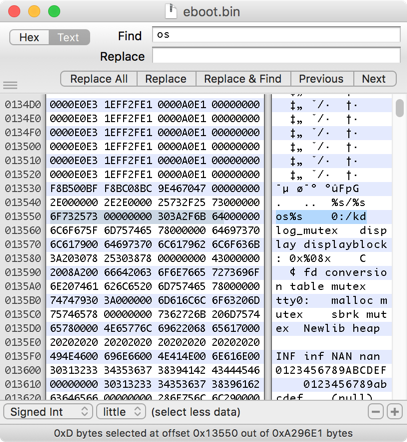Image resolution: width=407 pixels, height=442 pixels.
Task: Click Replace & Find button
Action: click(243, 79)
